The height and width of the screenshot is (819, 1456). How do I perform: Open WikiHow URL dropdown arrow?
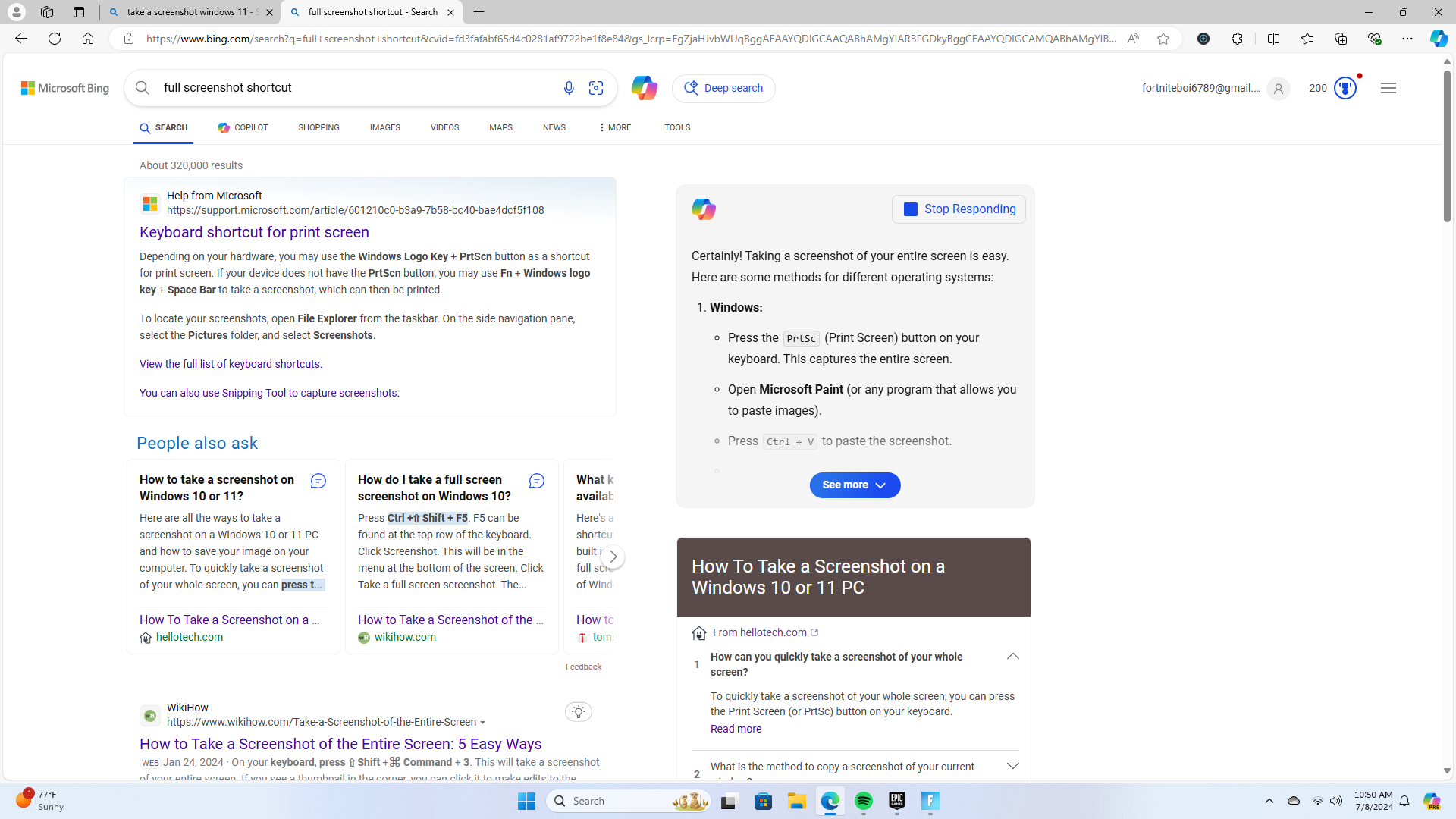pos(483,723)
